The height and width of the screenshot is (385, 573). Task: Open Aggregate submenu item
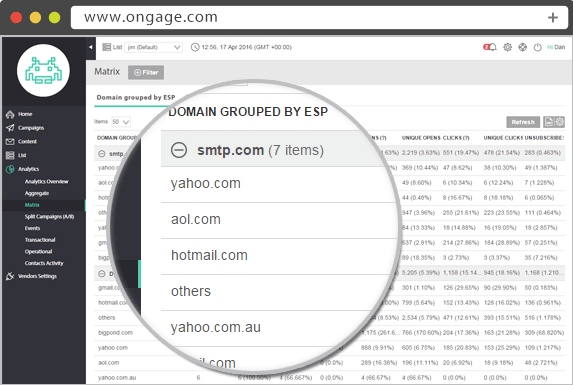pyautogui.click(x=37, y=193)
